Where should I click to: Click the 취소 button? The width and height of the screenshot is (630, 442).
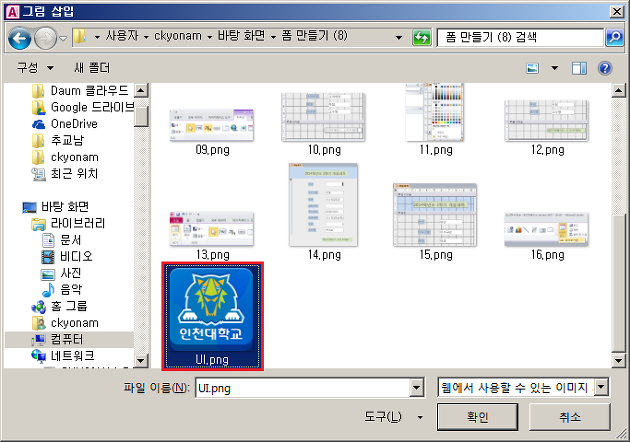coord(570,417)
